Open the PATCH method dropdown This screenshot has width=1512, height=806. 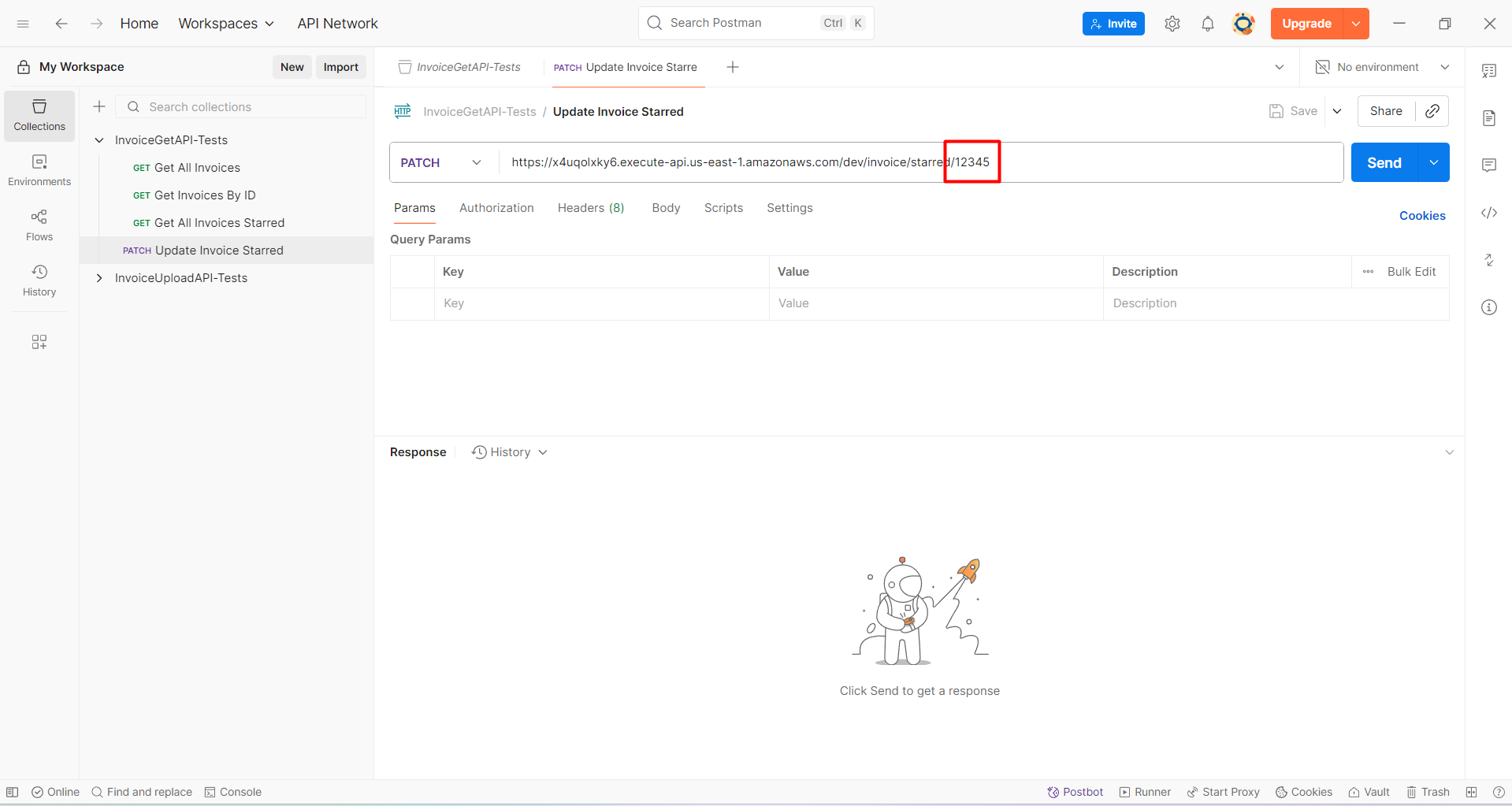476,162
